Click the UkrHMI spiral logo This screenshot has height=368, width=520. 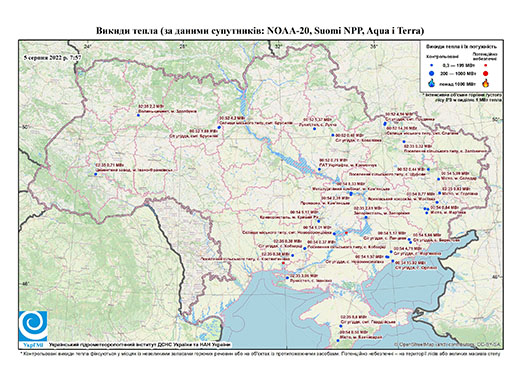33,326
